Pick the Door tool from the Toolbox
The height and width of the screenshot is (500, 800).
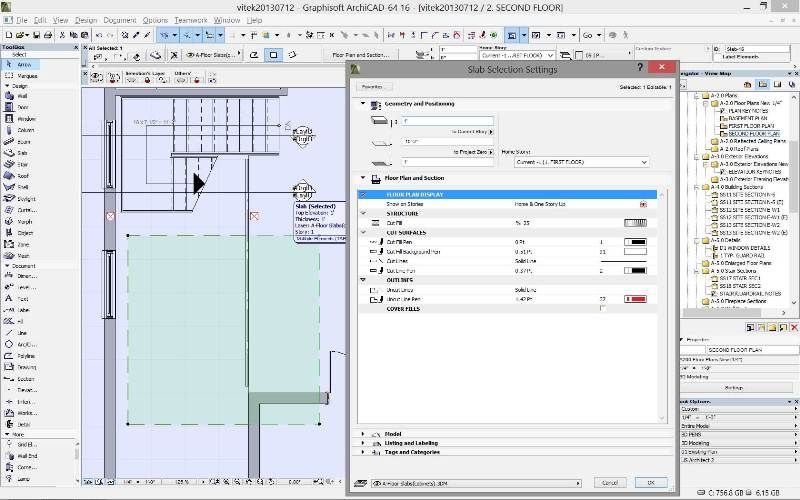click(20, 108)
